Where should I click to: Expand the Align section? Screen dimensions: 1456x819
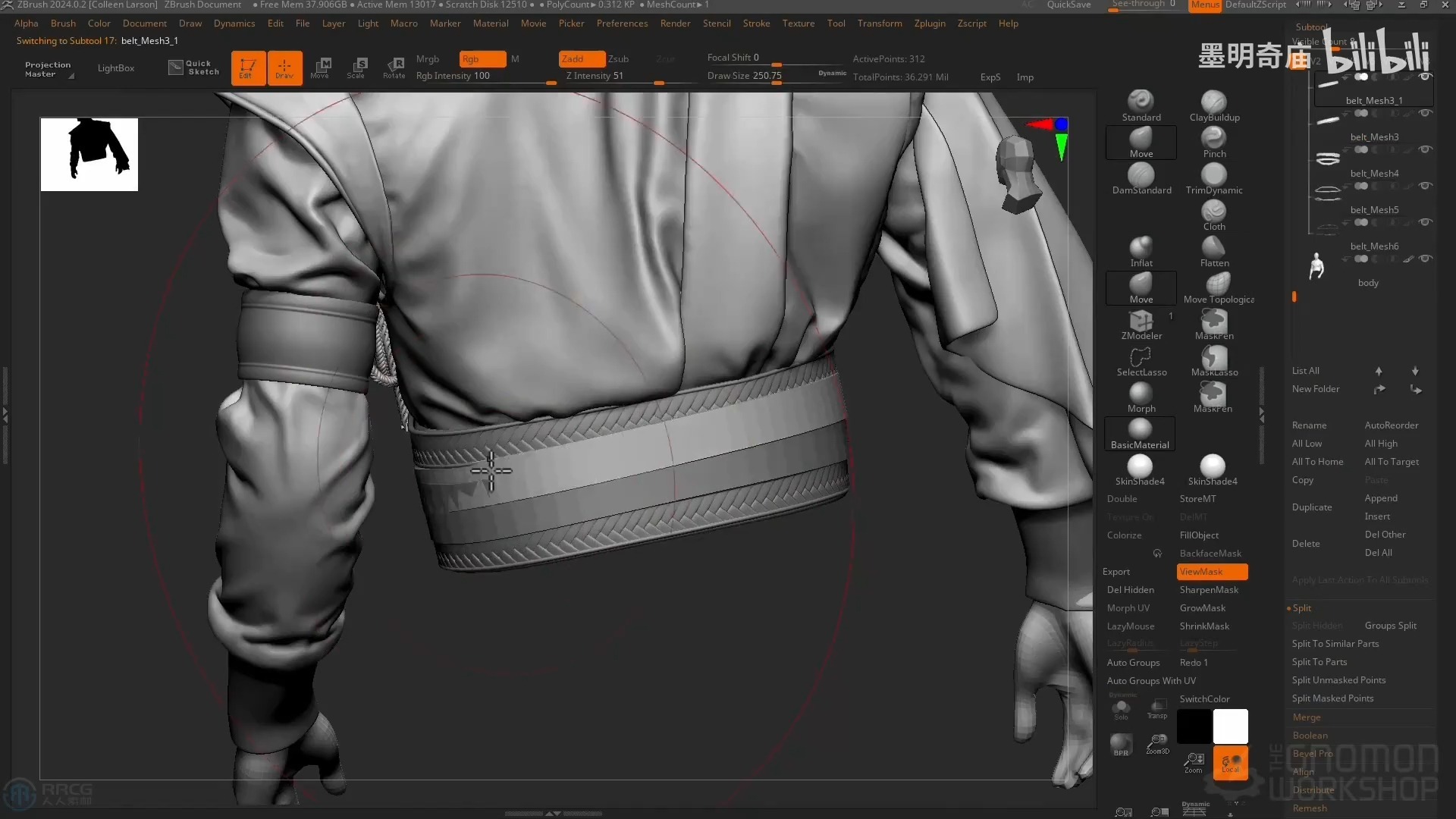(1303, 771)
